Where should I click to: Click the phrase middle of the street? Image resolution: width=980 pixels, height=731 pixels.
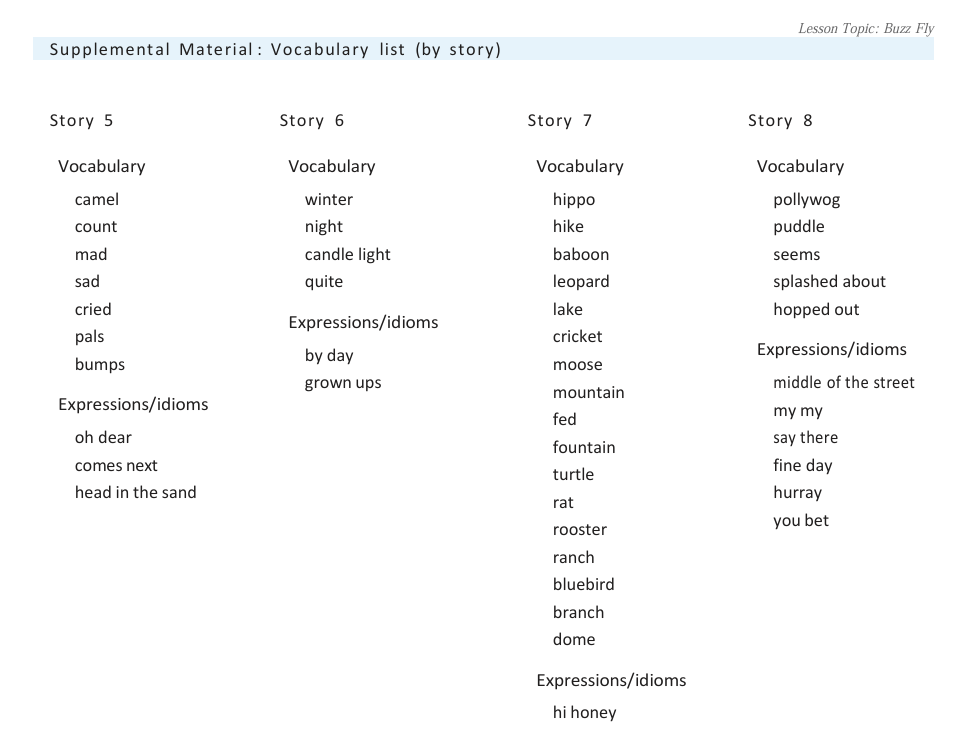point(843,383)
